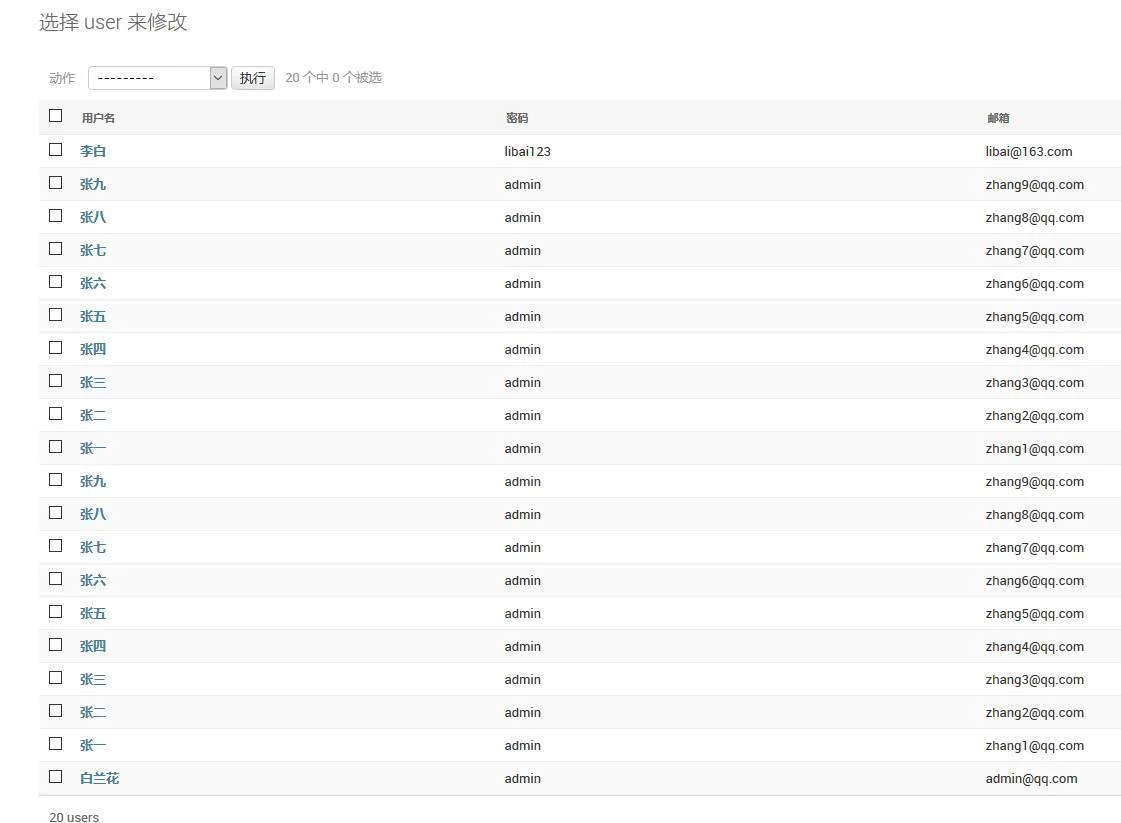The width and height of the screenshot is (1121, 823).
Task: Check the box for user 李白
Action: (55, 149)
